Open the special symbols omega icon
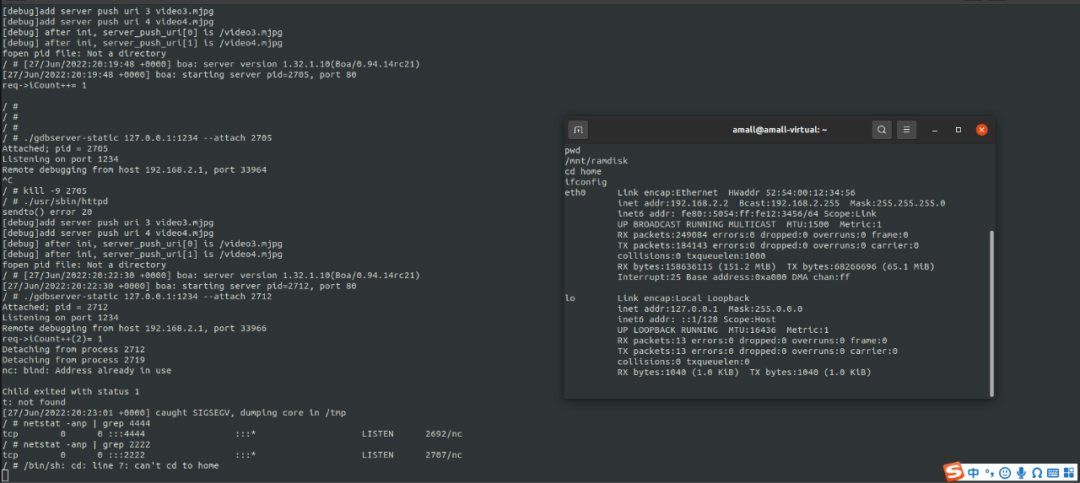The width and height of the screenshot is (1080, 483). click(x=1037, y=473)
